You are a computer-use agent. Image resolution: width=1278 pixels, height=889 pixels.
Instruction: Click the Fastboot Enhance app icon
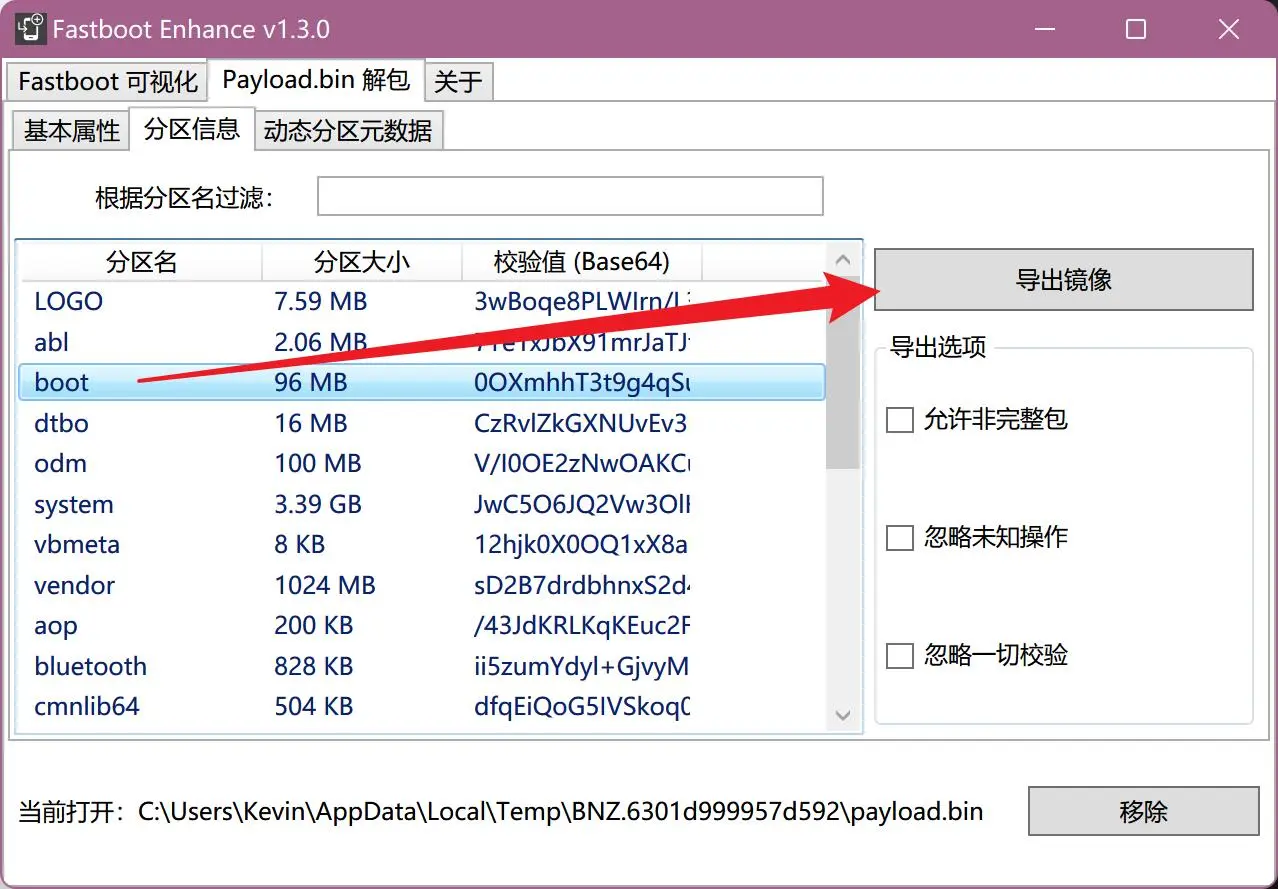(x=30, y=29)
